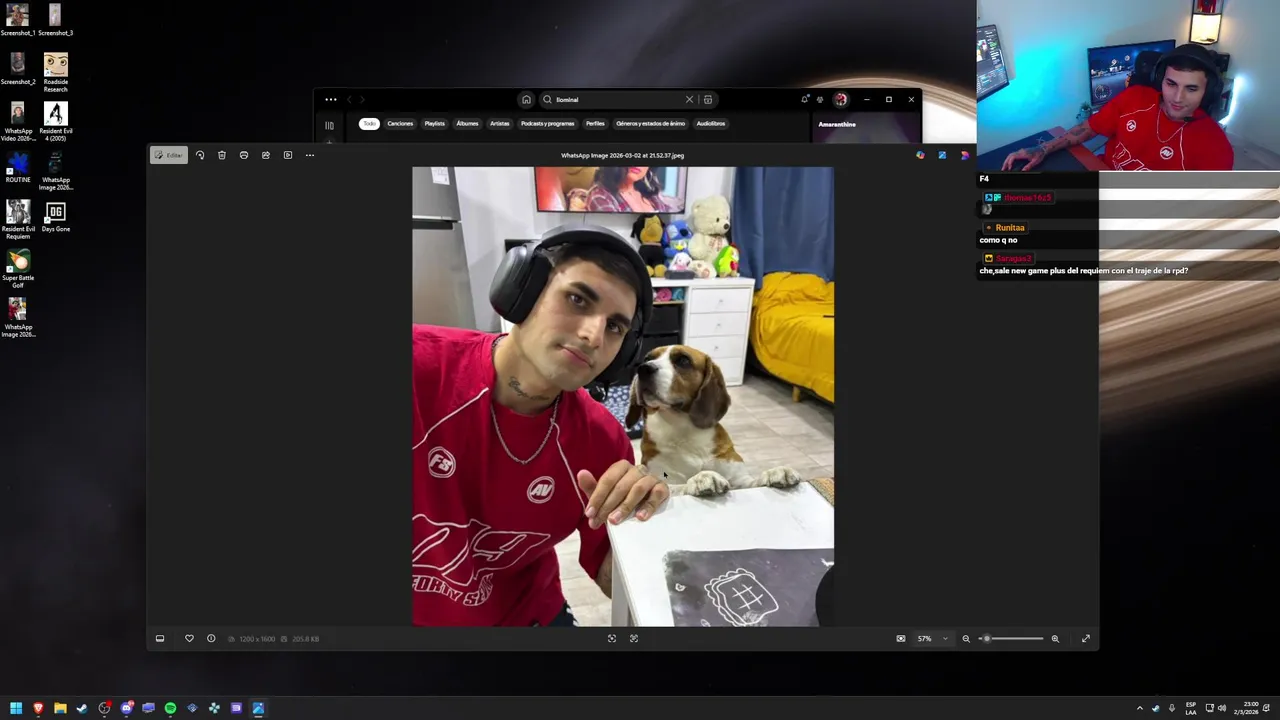Open the WhatsApp Video desktop file
1280x720 pixels.
click(17, 121)
